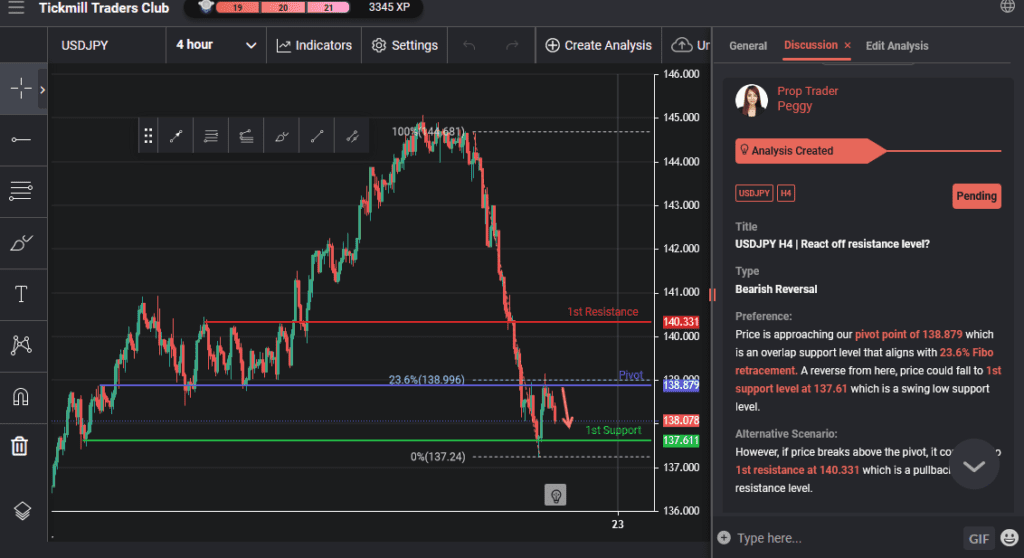This screenshot has height=558, width=1024.
Task: Click the scroll-down chevron in discussion
Action: pos(974,465)
